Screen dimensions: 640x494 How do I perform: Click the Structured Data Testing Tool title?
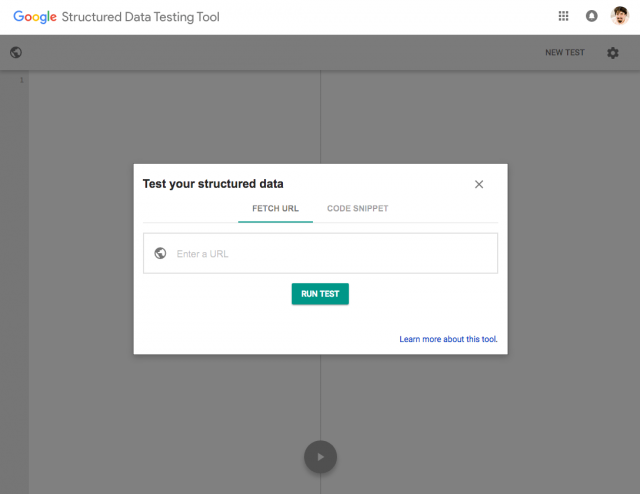pyautogui.click(x=140, y=17)
